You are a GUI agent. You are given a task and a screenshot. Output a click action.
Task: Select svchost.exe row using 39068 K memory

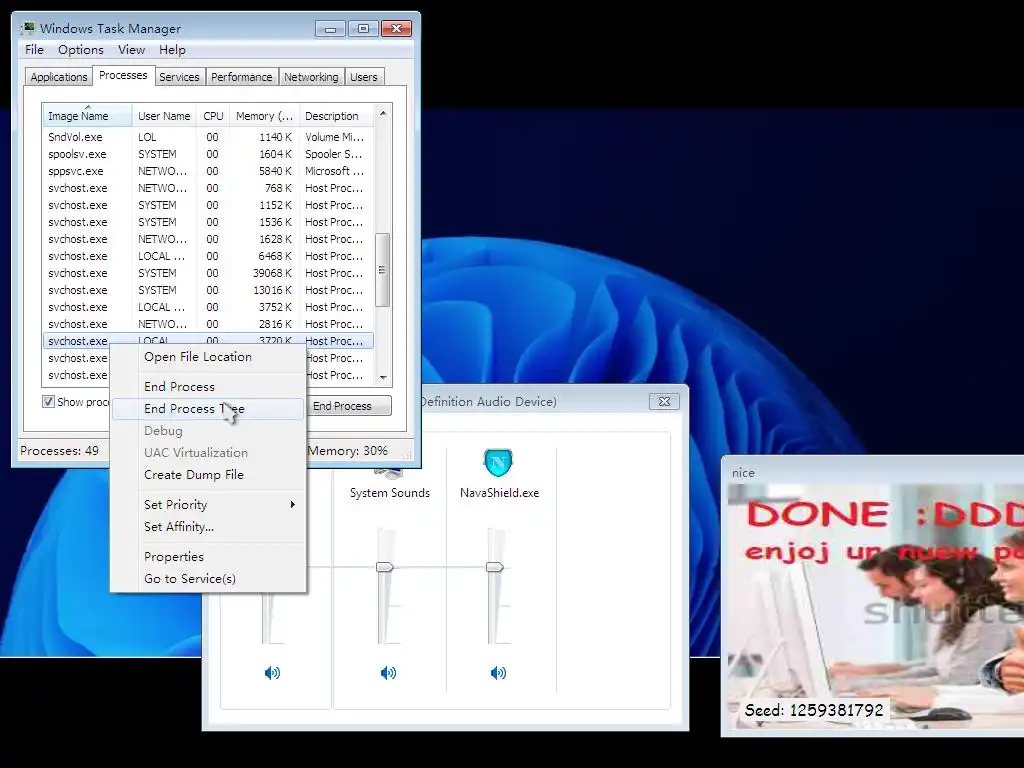tap(208, 273)
